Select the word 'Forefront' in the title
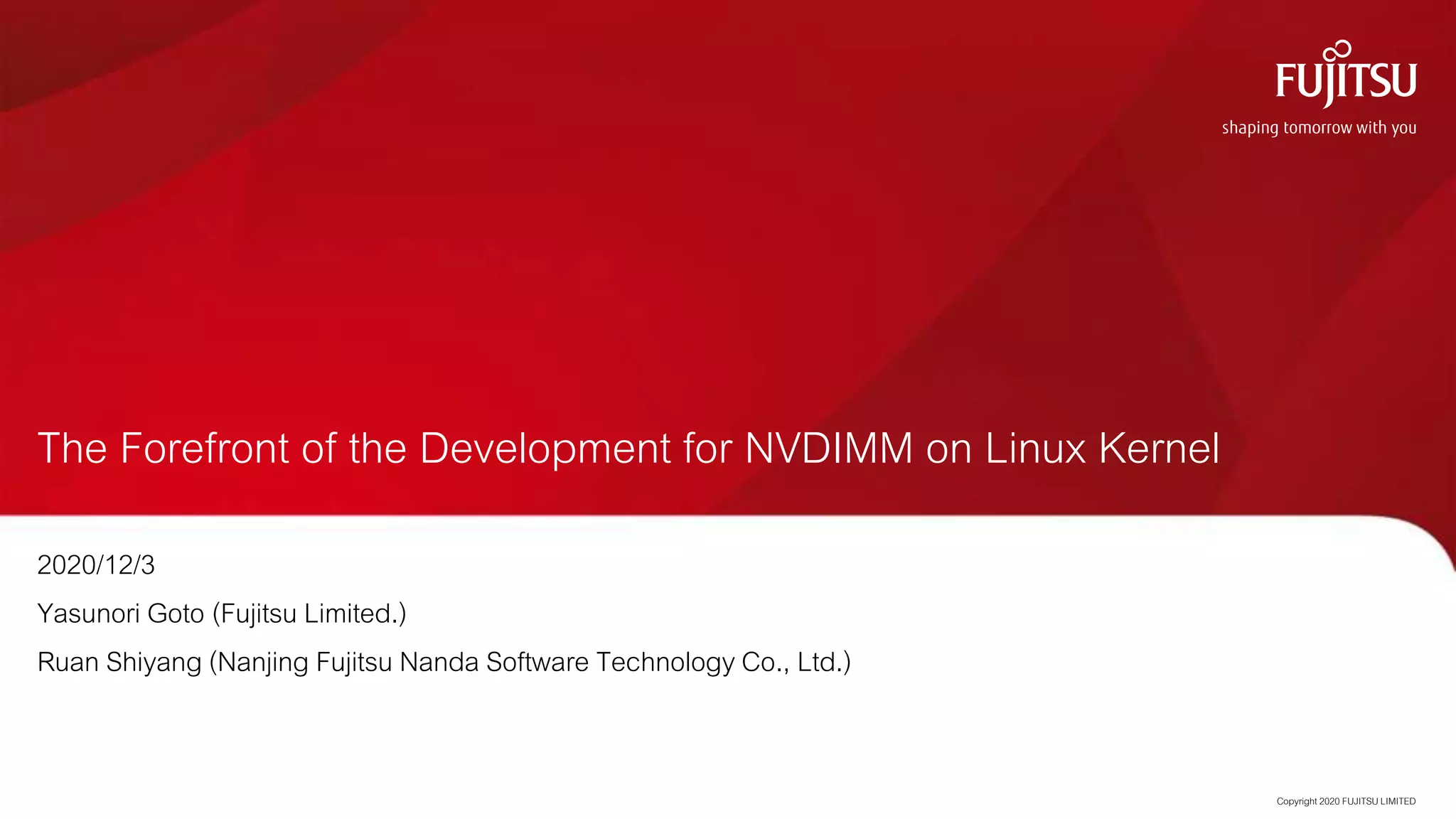Screen dimensions: 1456x819 [x=205, y=449]
